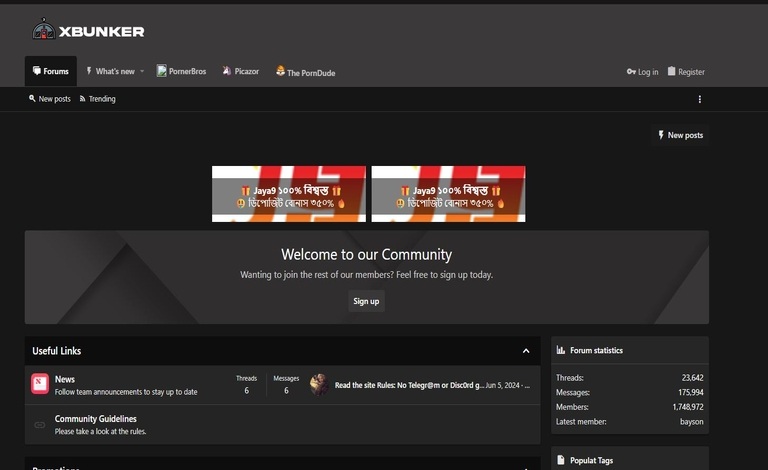Open Trending feed link

click(97, 99)
